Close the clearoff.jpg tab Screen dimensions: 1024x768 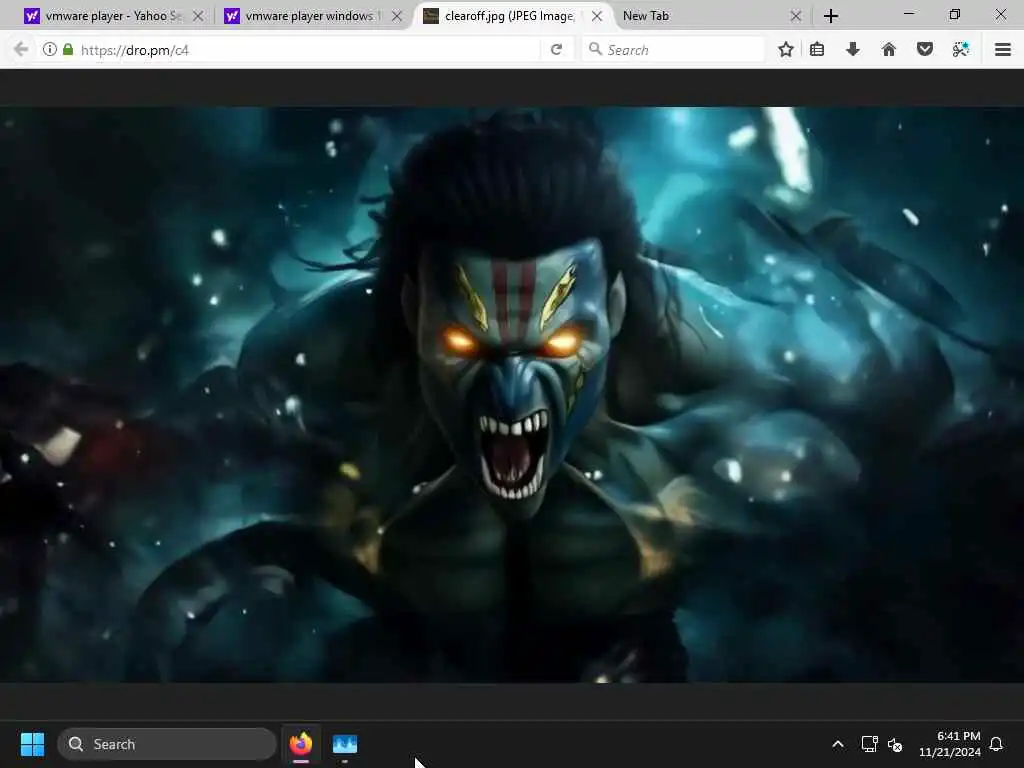point(597,16)
